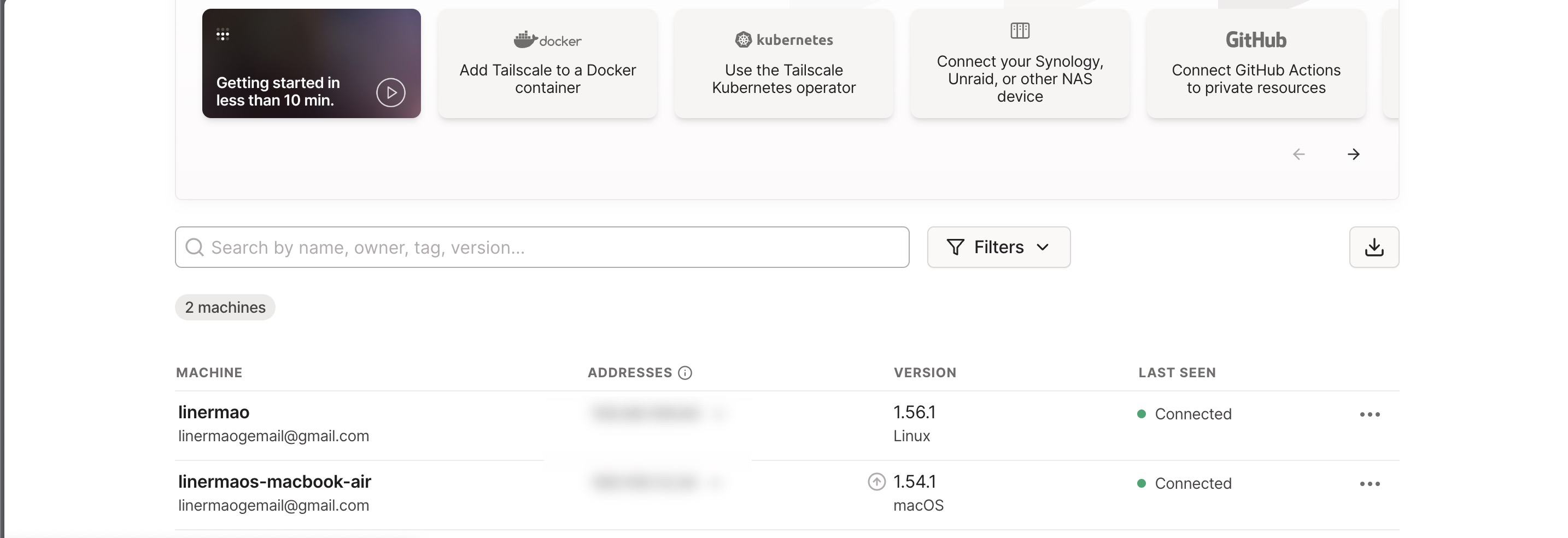Play the Getting started video

coord(390,92)
